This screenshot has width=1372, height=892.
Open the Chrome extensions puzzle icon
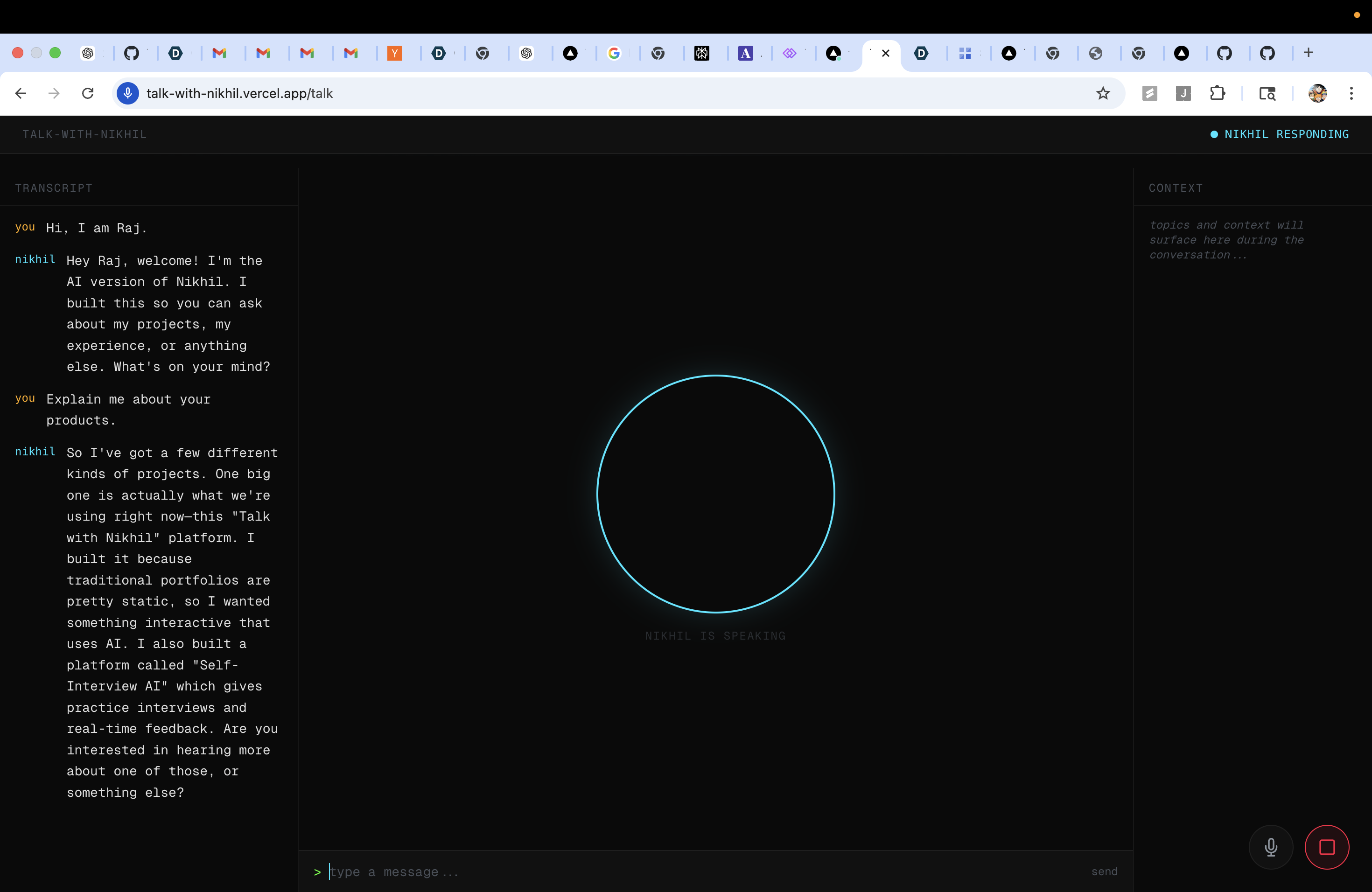click(1218, 93)
